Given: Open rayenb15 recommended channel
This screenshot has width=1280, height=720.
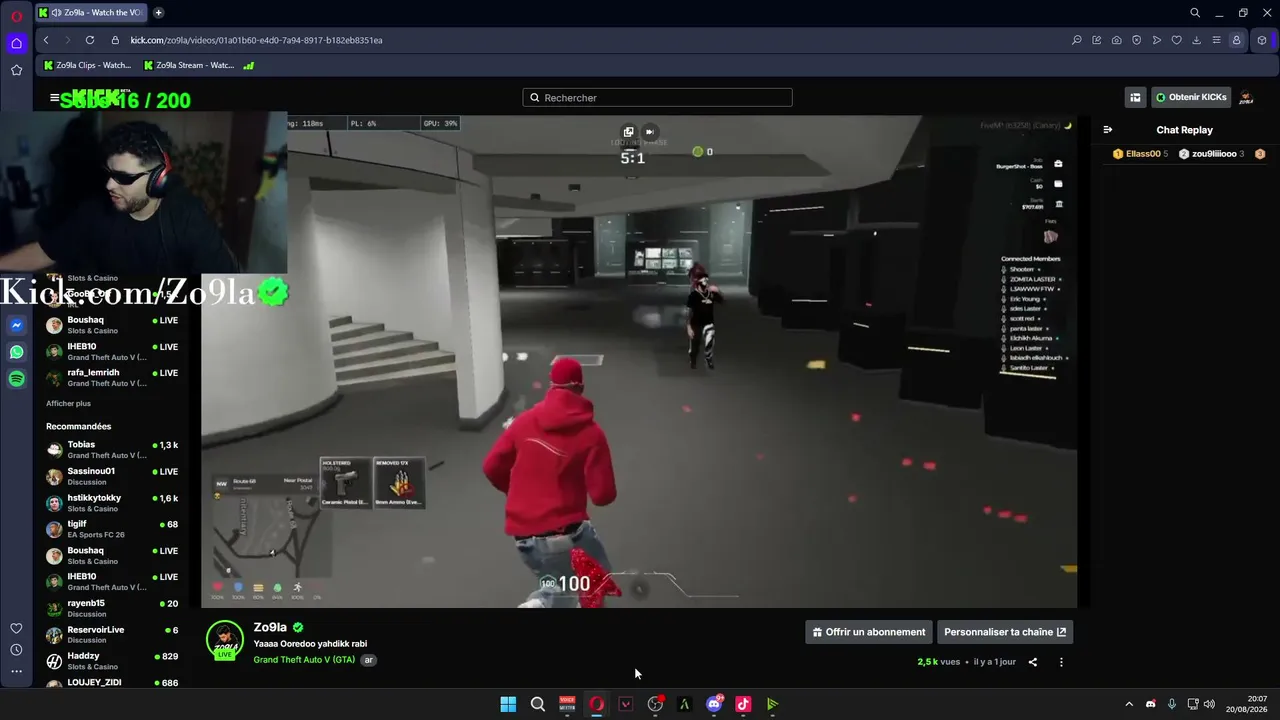Looking at the screenshot, I should (x=112, y=608).
